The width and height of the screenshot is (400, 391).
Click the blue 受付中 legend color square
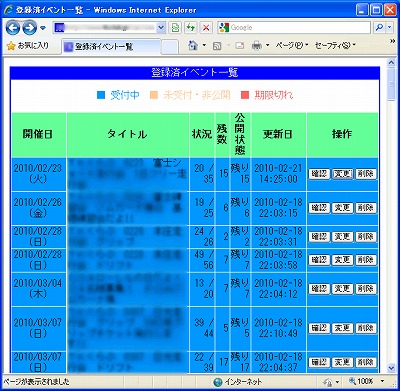(x=101, y=95)
